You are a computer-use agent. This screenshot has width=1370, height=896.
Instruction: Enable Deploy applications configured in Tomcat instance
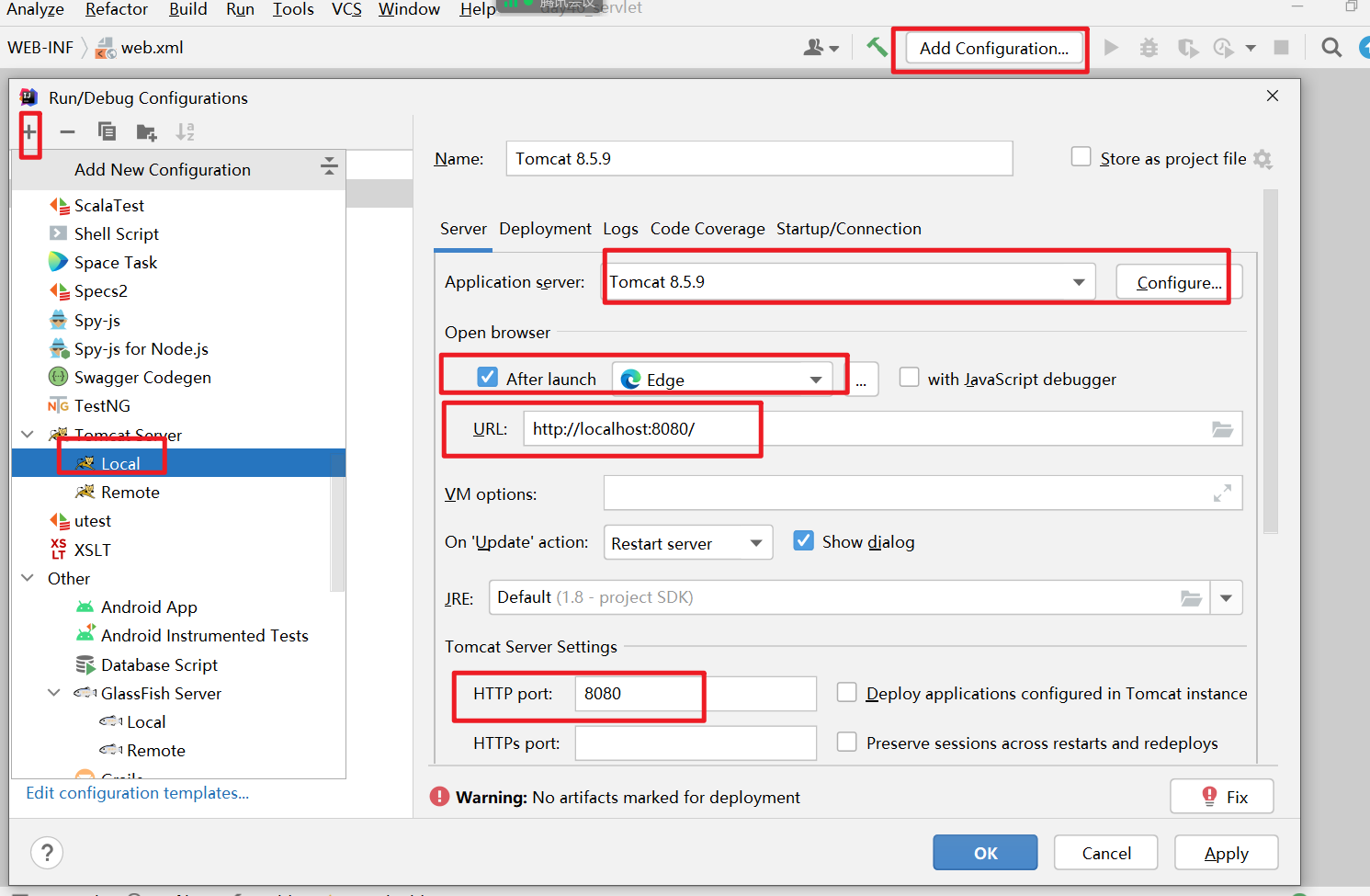coord(846,692)
